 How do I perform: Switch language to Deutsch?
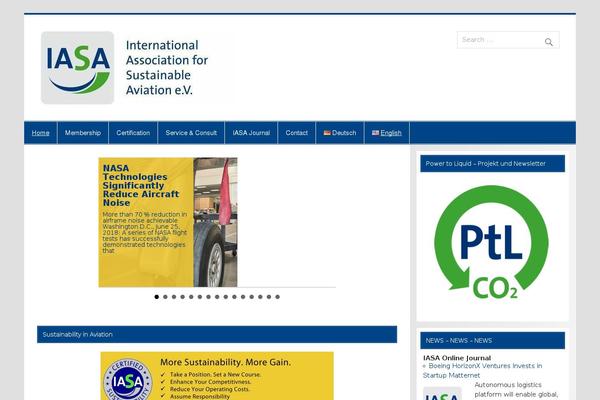pyautogui.click(x=340, y=133)
